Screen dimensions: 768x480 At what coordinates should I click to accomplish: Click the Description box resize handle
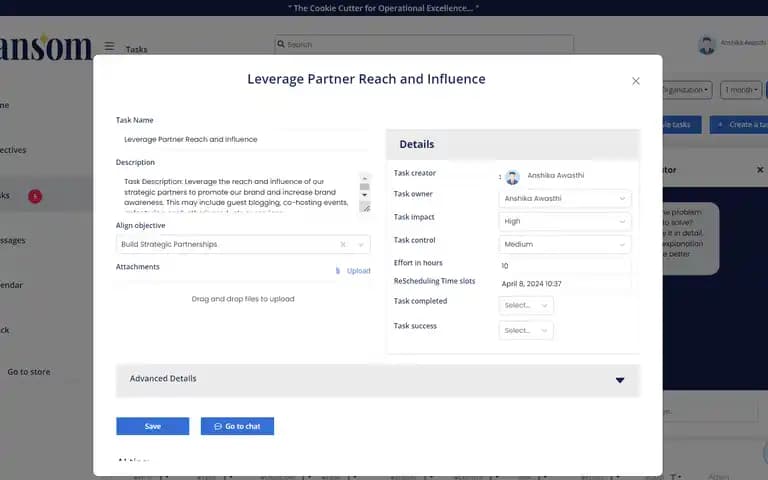click(365, 208)
